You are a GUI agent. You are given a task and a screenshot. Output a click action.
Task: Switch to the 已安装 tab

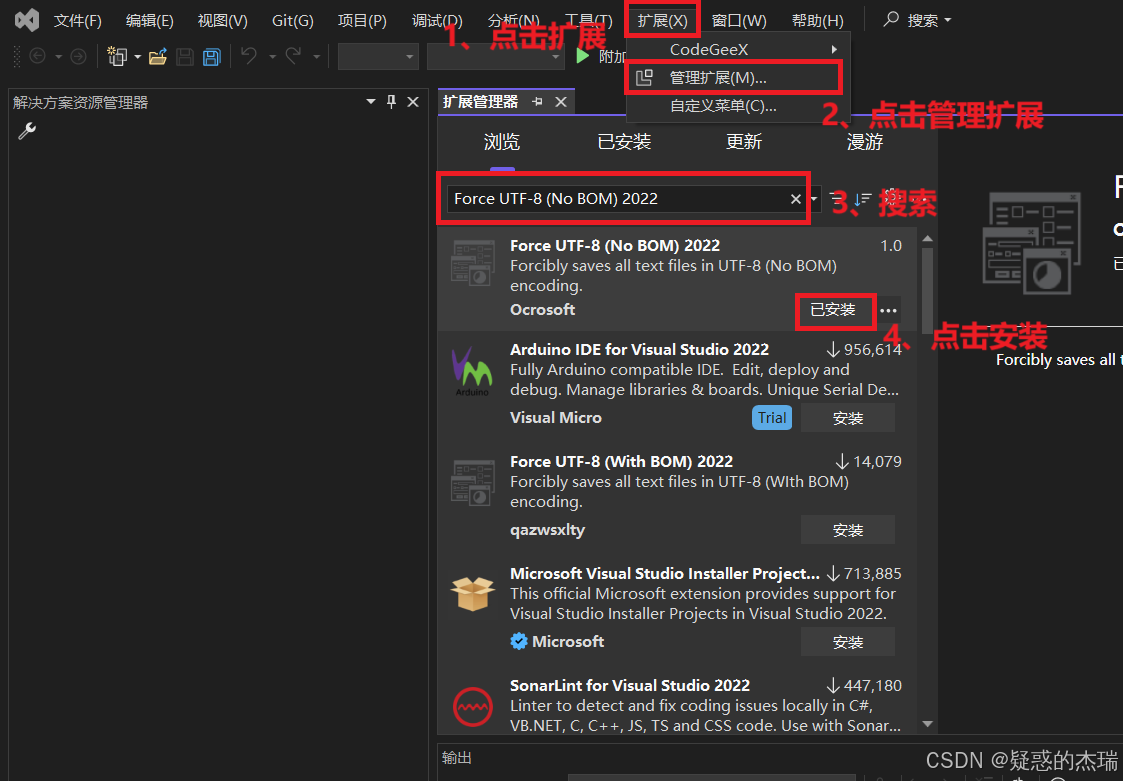[x=624, y=142]
